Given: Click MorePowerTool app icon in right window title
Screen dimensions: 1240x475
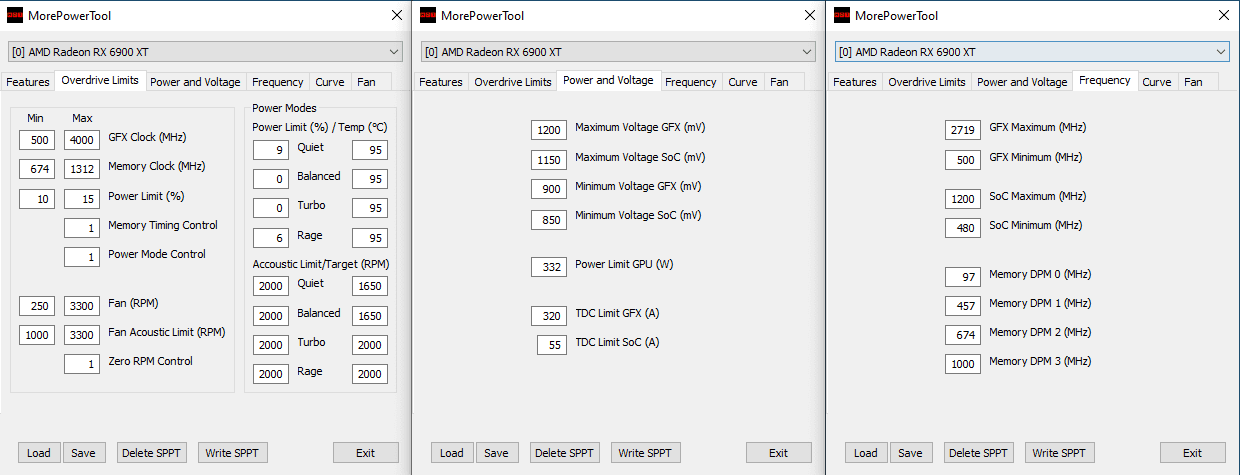Looking at the screenshot, I should coord(842,15).
